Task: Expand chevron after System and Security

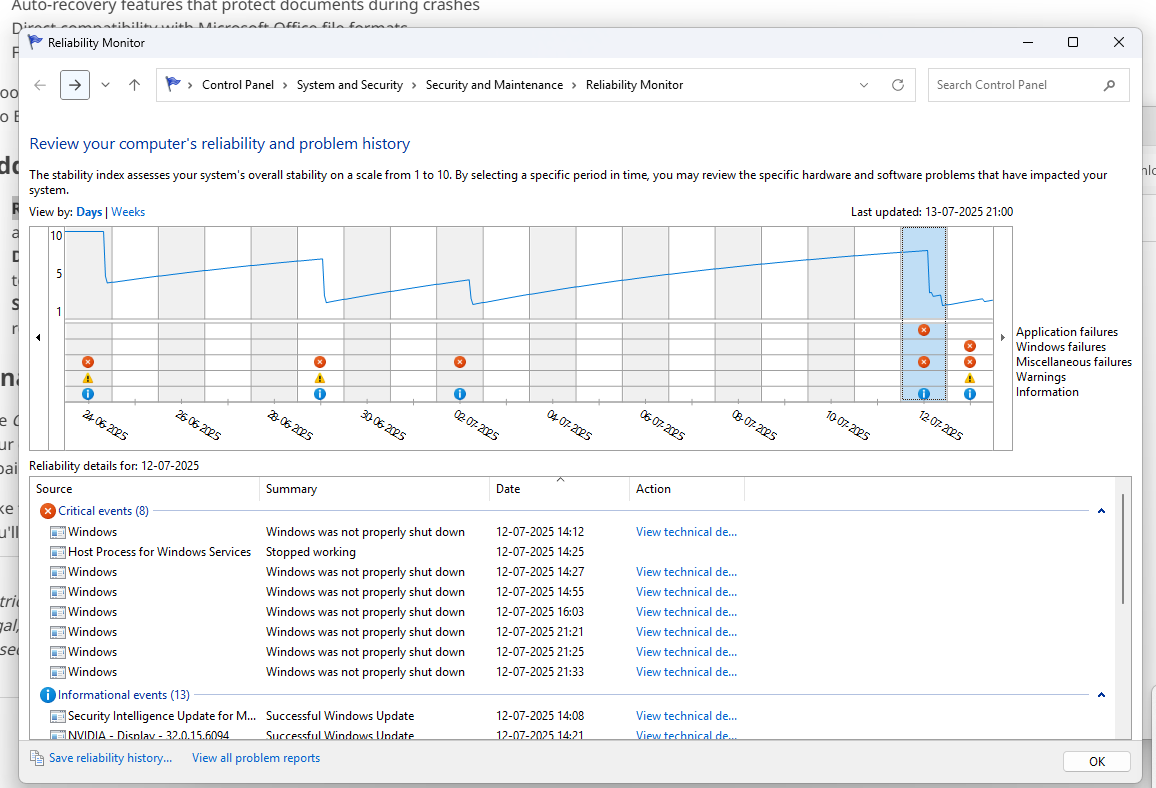Action: point(414,86)
